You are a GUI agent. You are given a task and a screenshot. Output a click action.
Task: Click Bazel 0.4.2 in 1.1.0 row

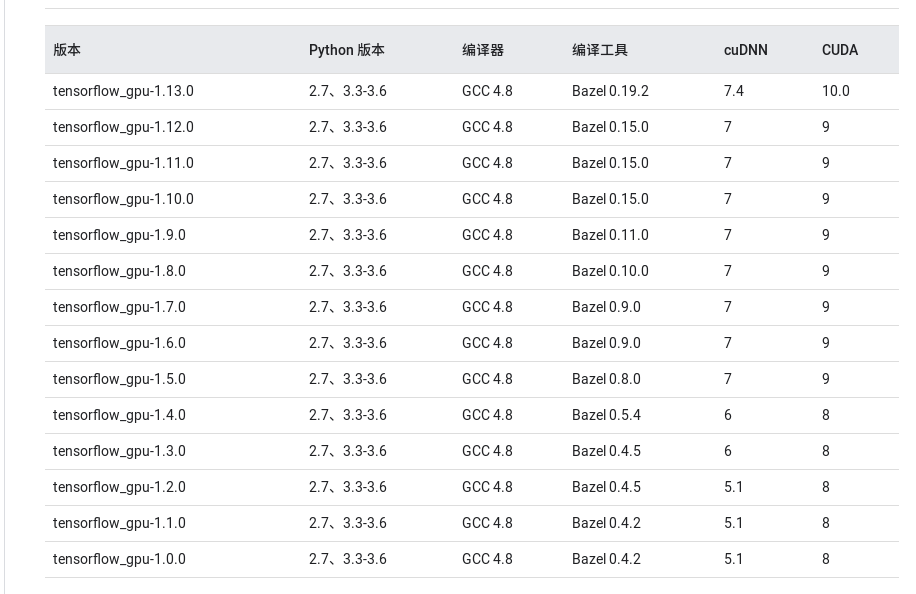click(606, 523)
